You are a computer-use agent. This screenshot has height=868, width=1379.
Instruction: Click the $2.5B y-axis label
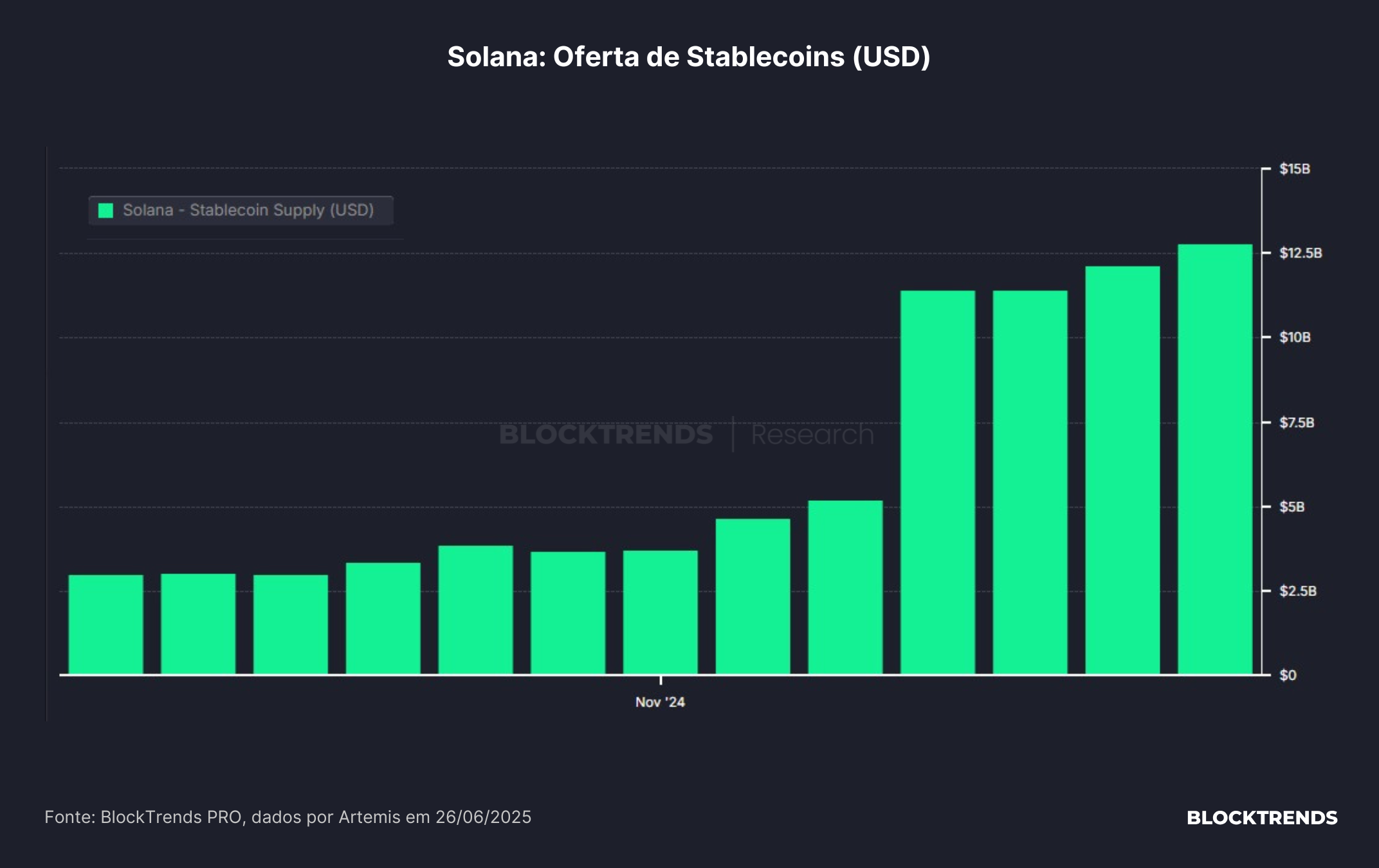tap(1297, 591)
